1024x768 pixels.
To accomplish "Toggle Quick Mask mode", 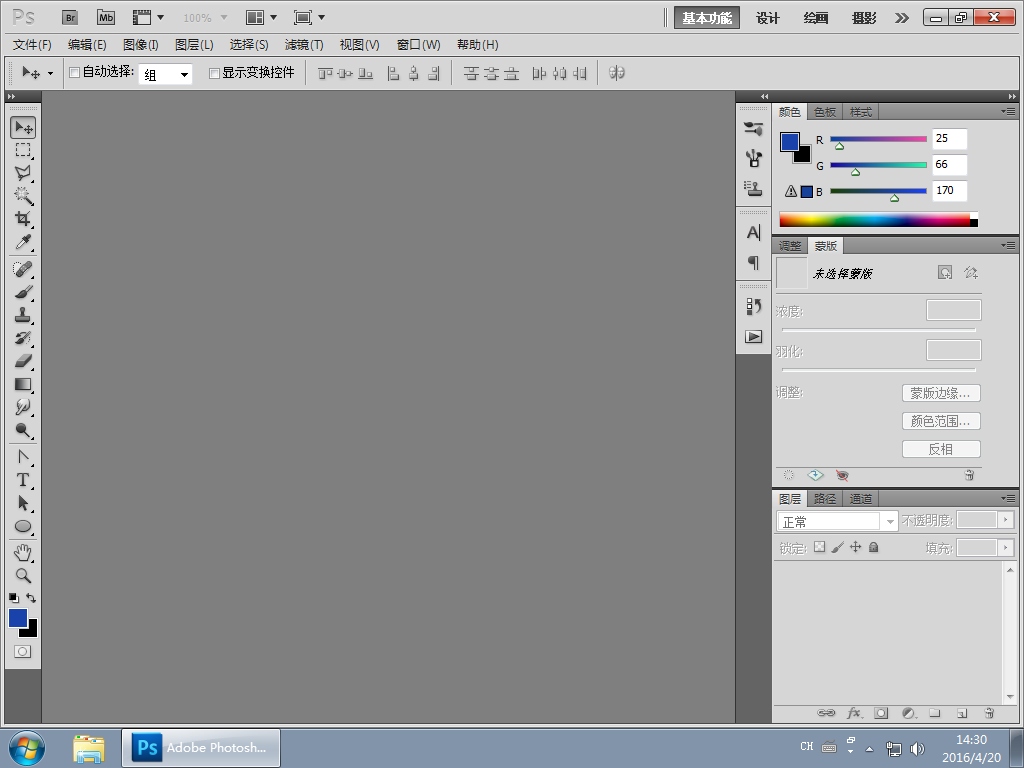I will click(x=23, y=651).
